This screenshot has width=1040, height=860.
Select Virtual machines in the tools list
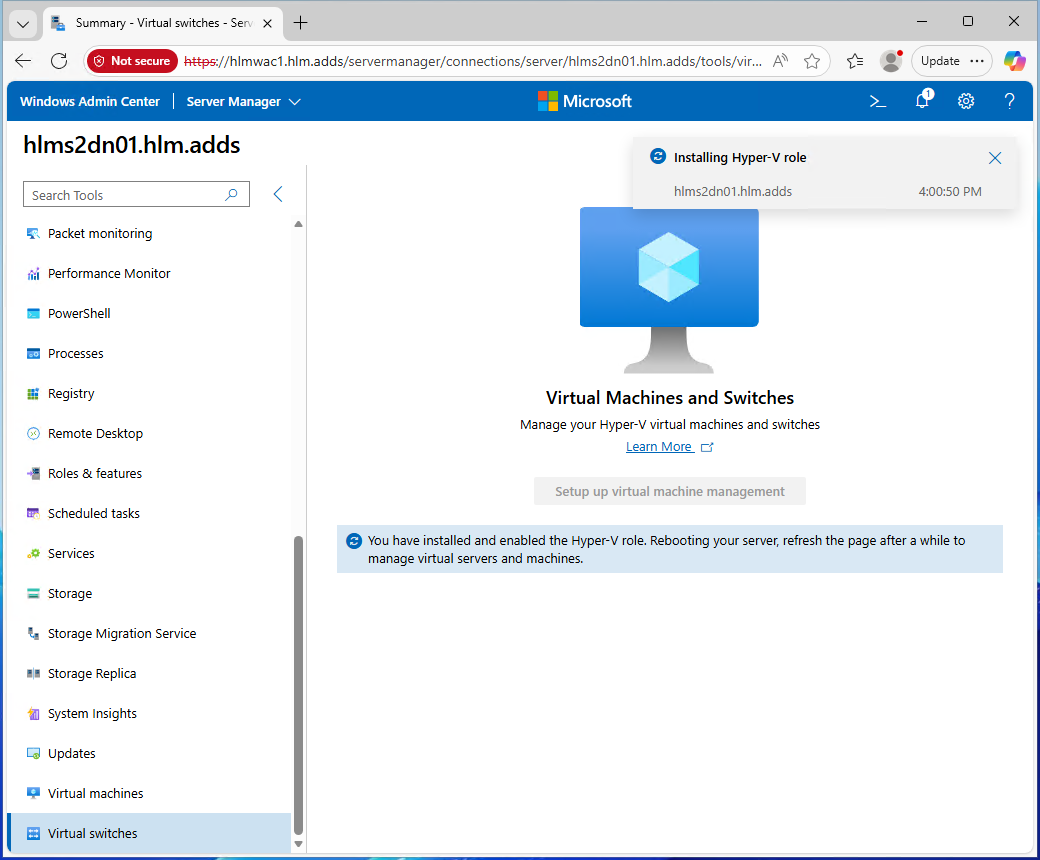click(95, 794)
